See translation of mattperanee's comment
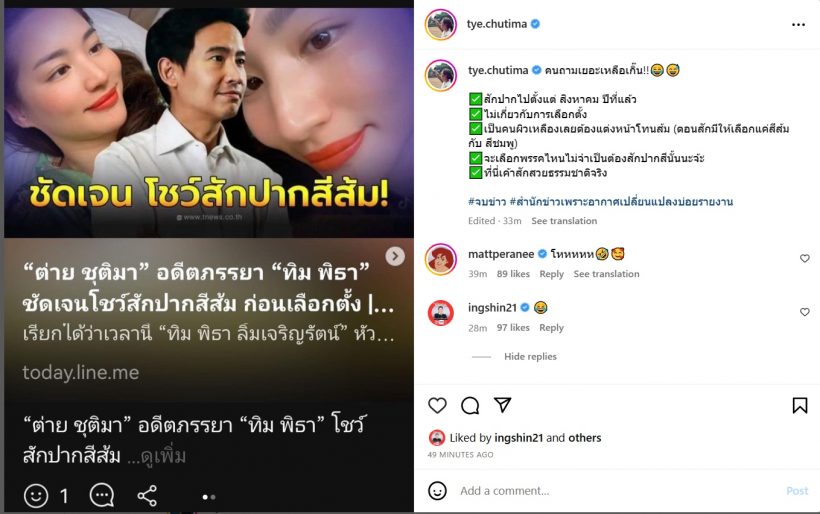Screen dimensions: 820x514 (606, 274)
